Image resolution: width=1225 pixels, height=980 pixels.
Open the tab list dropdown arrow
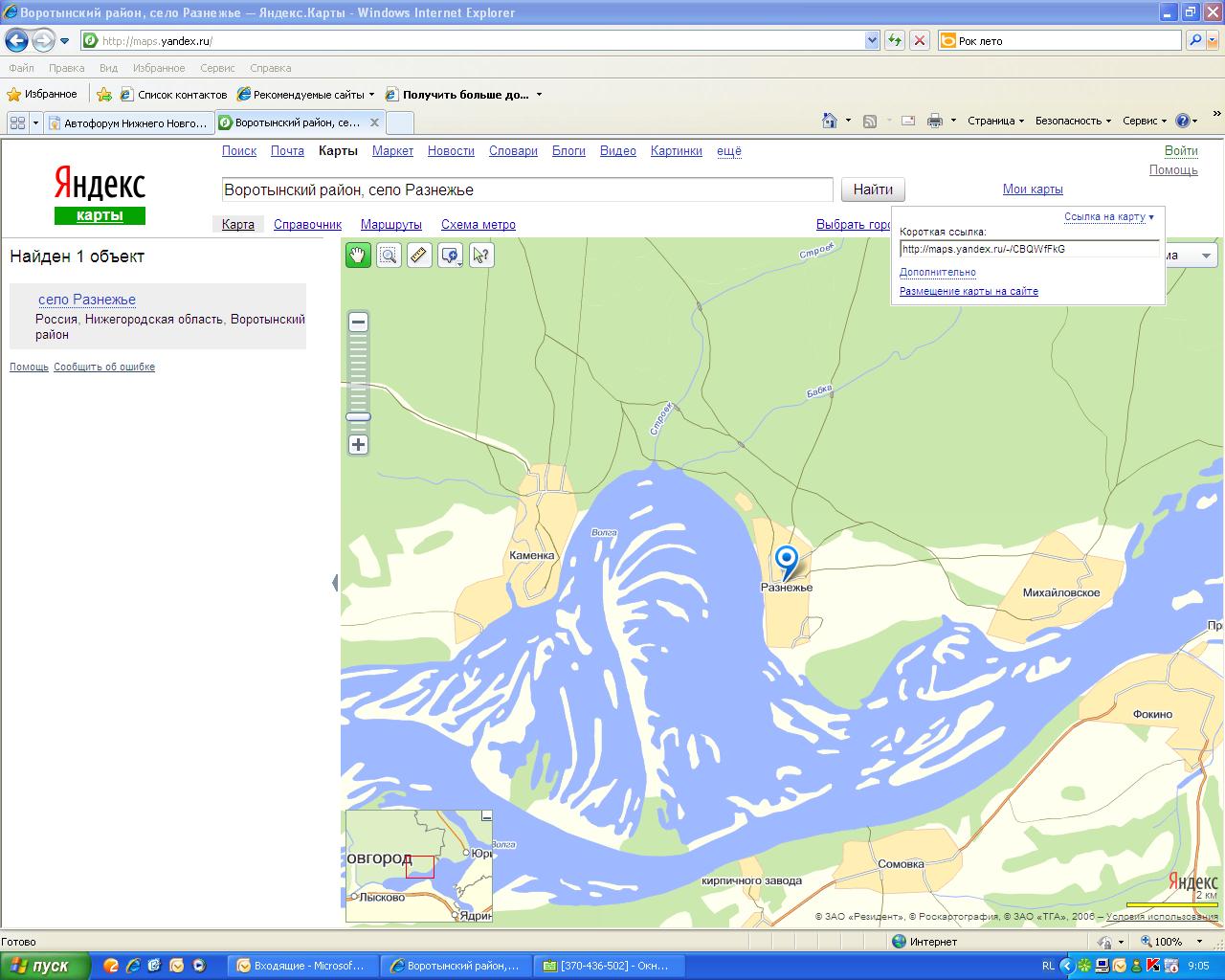click(x=35, y=122)
